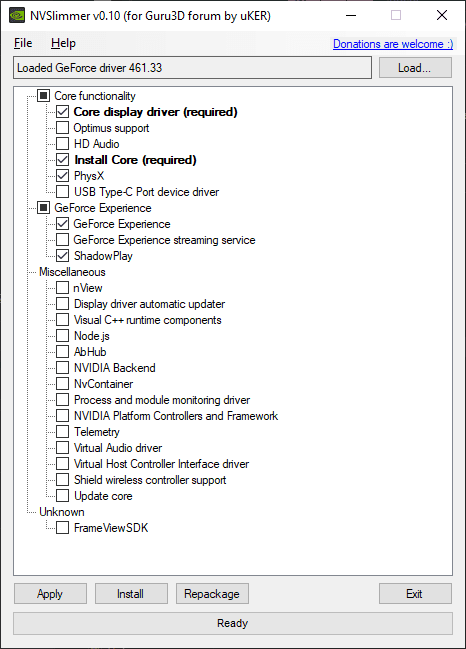This screenshot has height=649, width=466.
Task: Enable the Telemetry checkbox
Action: (x=62, y=432)
